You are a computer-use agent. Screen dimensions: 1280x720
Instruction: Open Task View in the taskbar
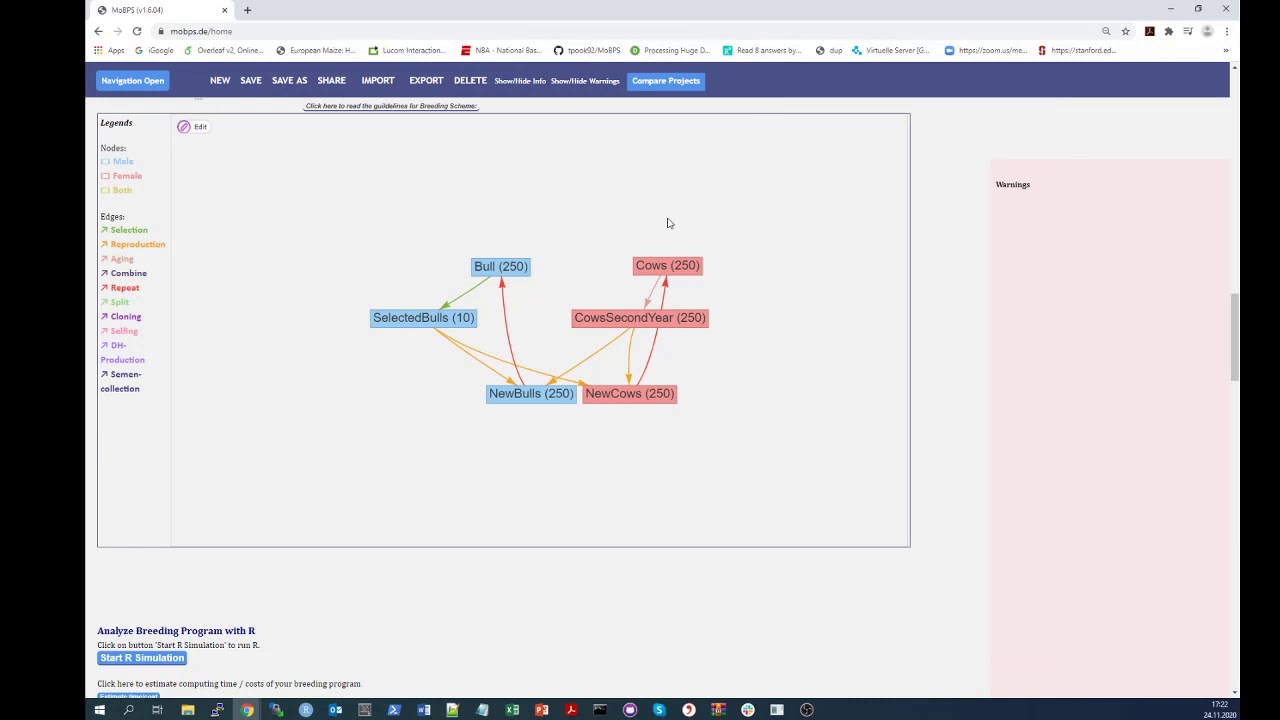pos(157,710)
